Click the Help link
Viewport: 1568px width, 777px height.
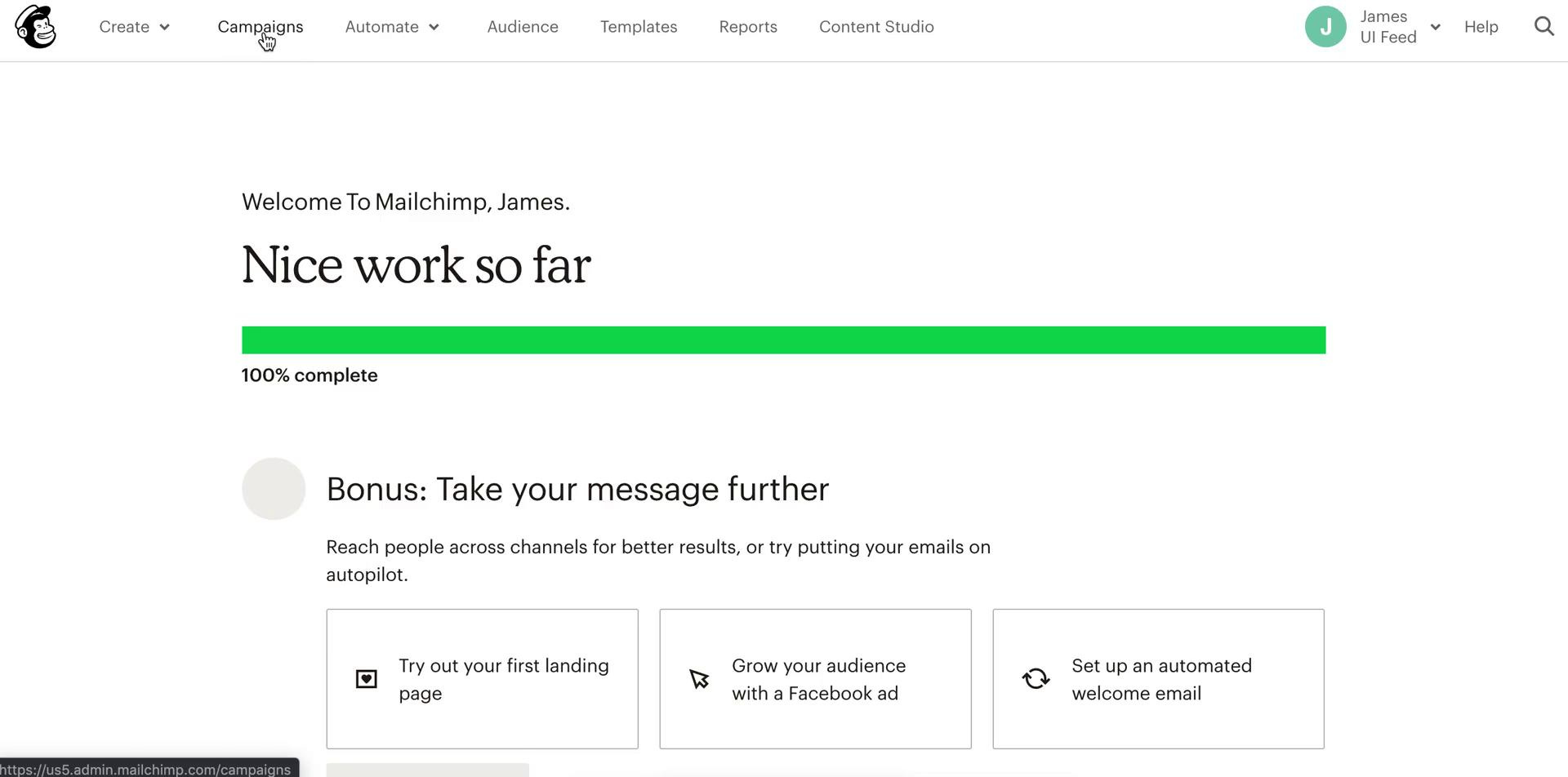1481,27
